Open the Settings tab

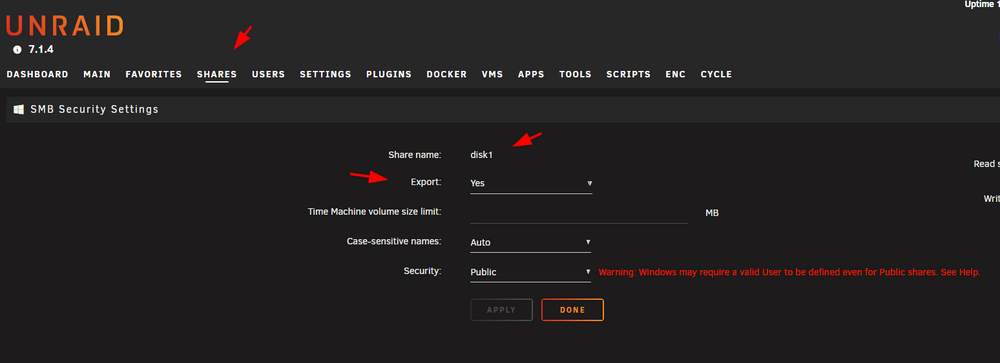click(x=325, y=74)
